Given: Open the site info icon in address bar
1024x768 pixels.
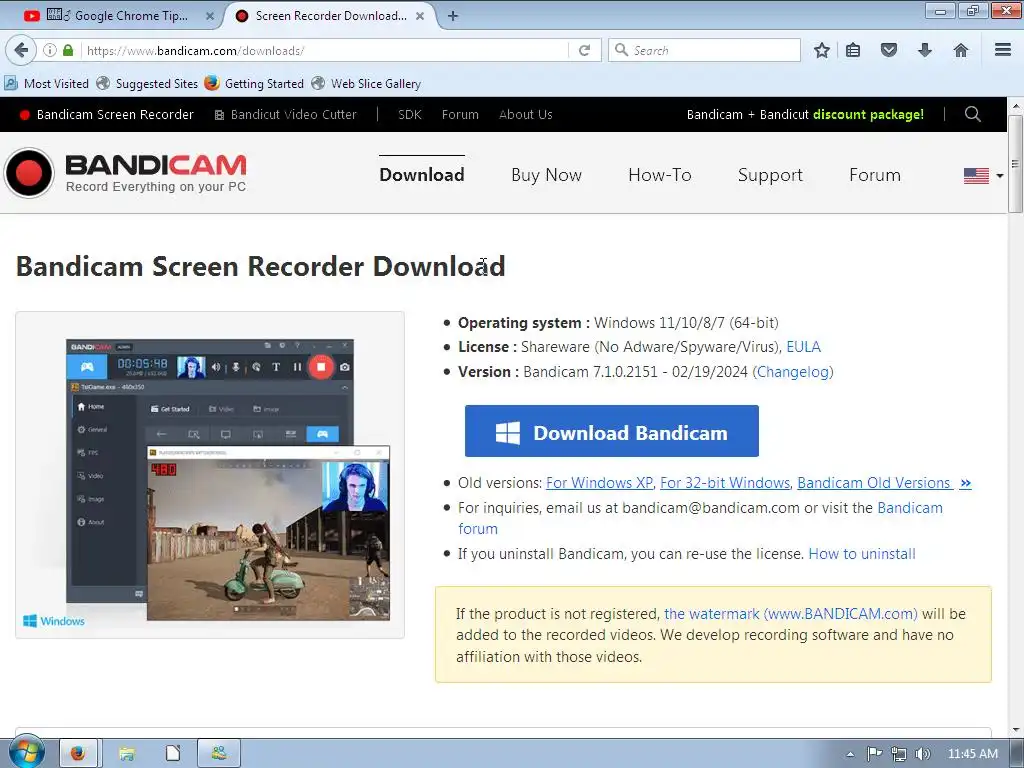Looking at the screenshot, I should tap(50, 50).
